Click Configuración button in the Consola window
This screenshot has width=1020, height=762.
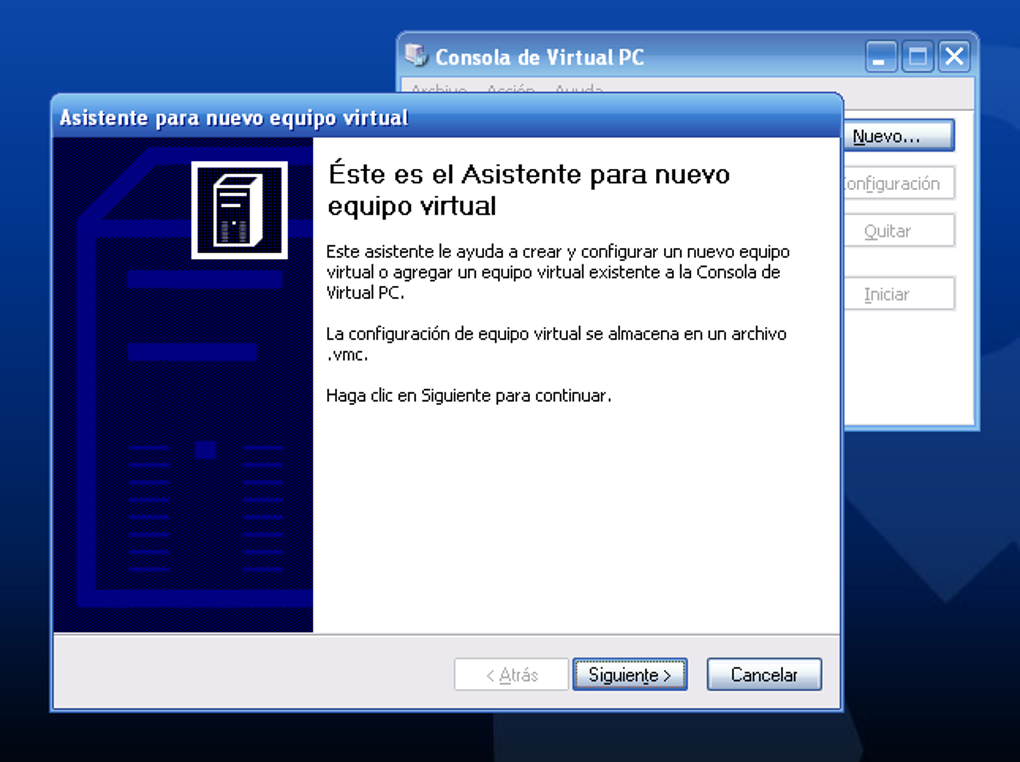899,183
